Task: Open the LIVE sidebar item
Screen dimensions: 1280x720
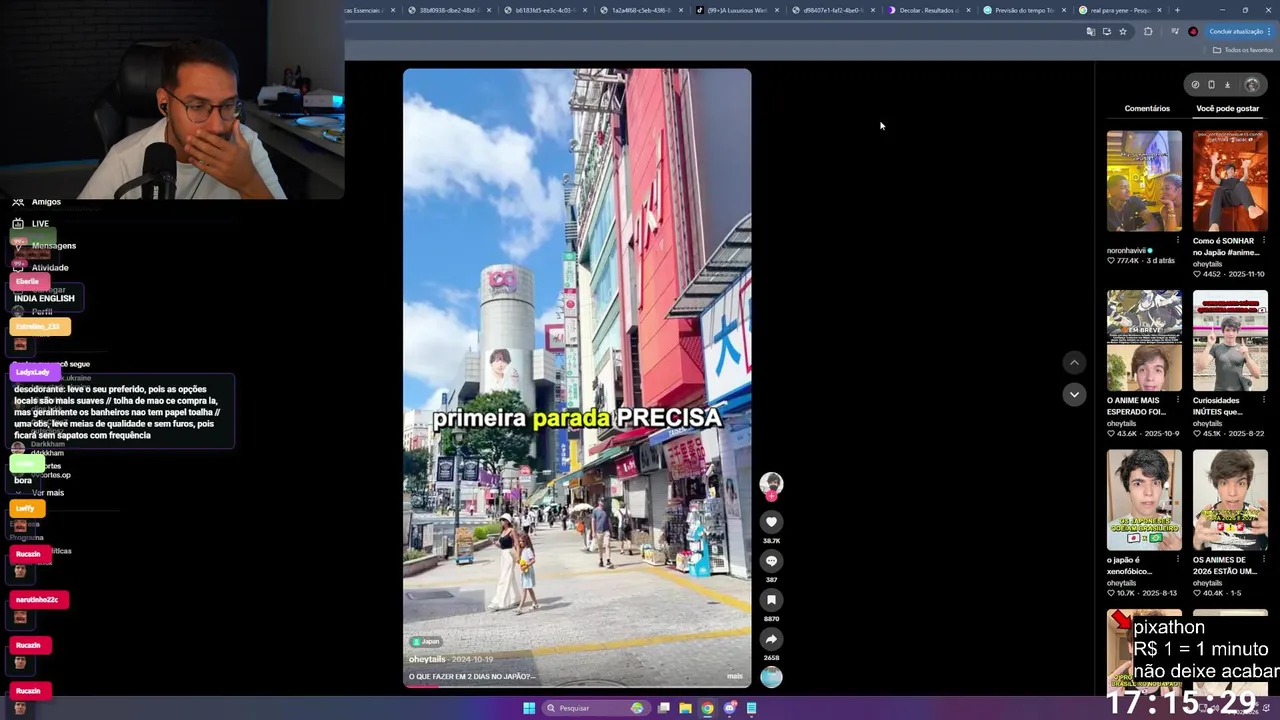Action: [30, 224]
